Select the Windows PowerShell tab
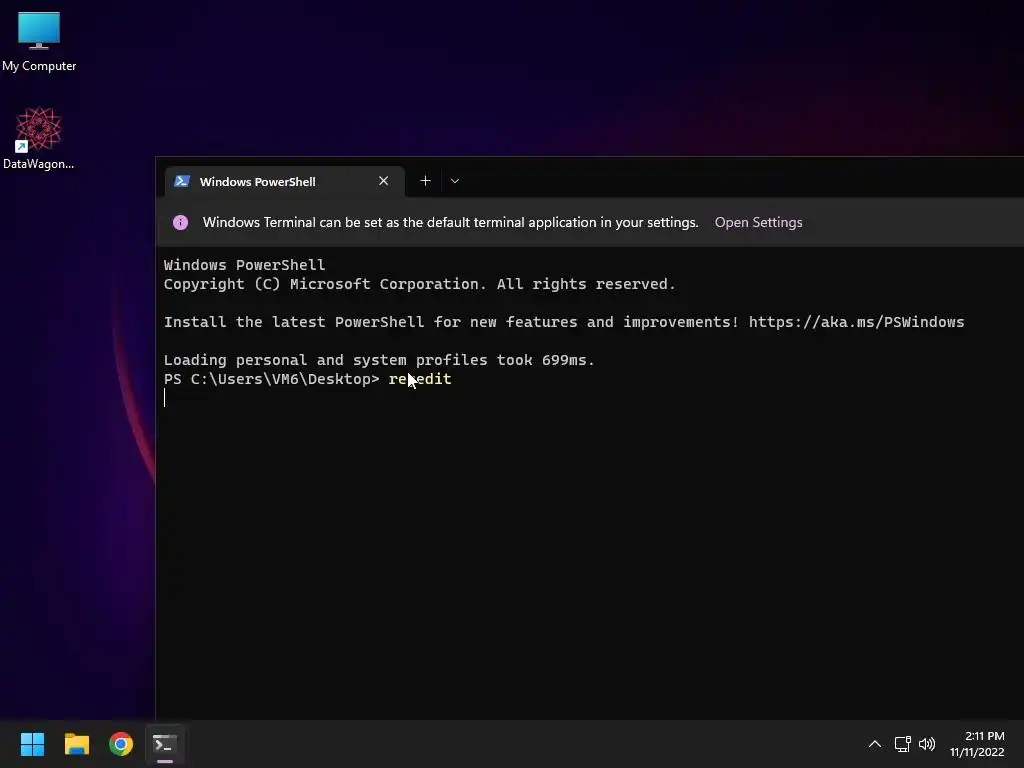Image resolution: width=1024 pixels, height=768 pixels. pos(284,182)
